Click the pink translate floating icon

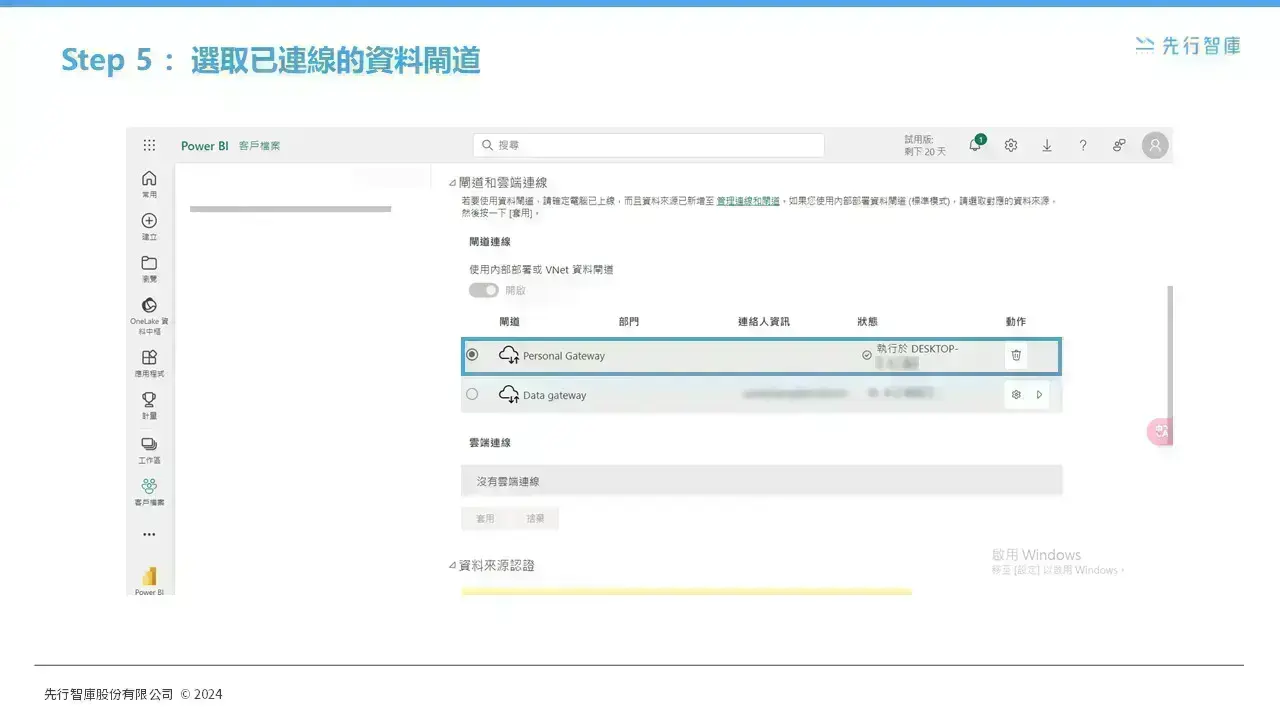coord(1160,431)
